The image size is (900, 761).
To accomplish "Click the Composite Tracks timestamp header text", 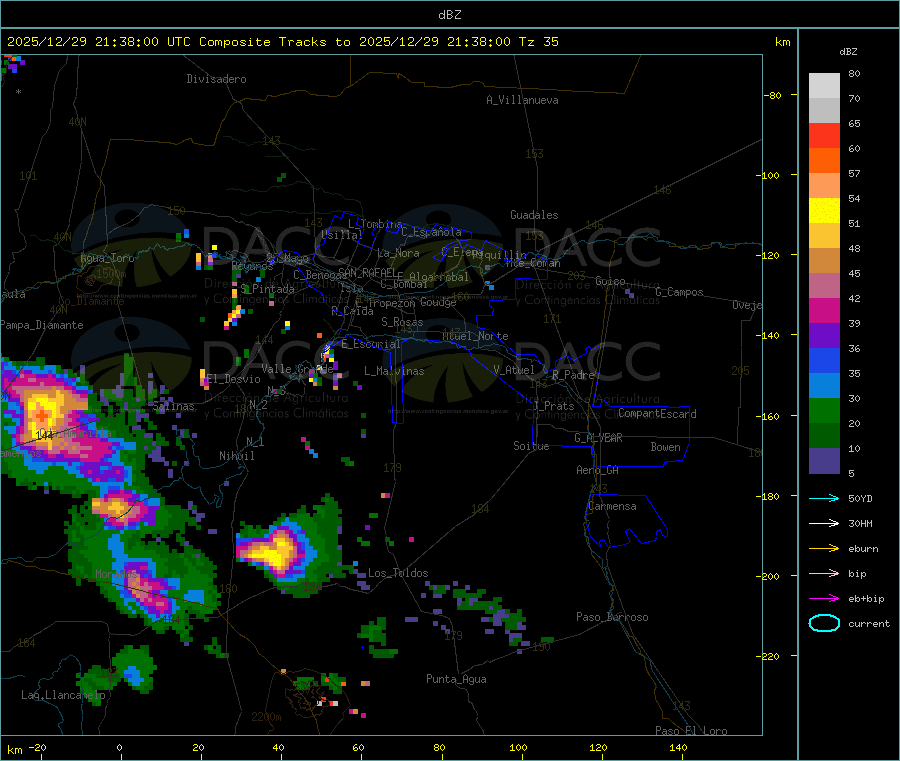I will pyautogui.click(x=282, y=42).
